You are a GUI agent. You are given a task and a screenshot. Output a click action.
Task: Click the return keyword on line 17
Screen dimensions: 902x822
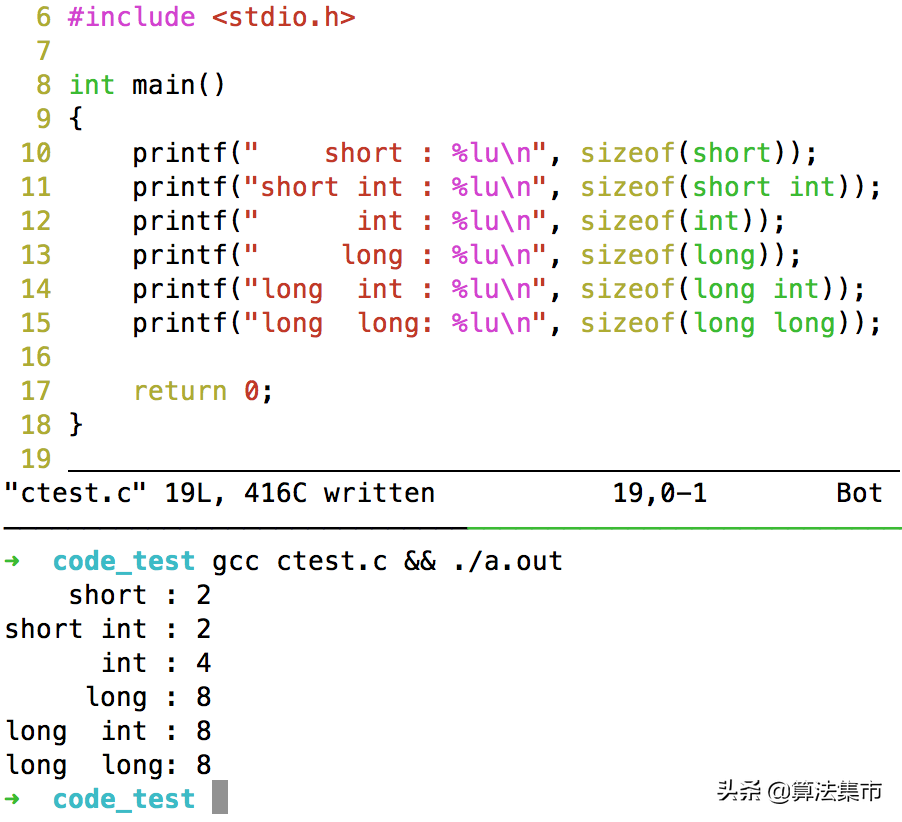pyautogui.click(x=180, y=391)
